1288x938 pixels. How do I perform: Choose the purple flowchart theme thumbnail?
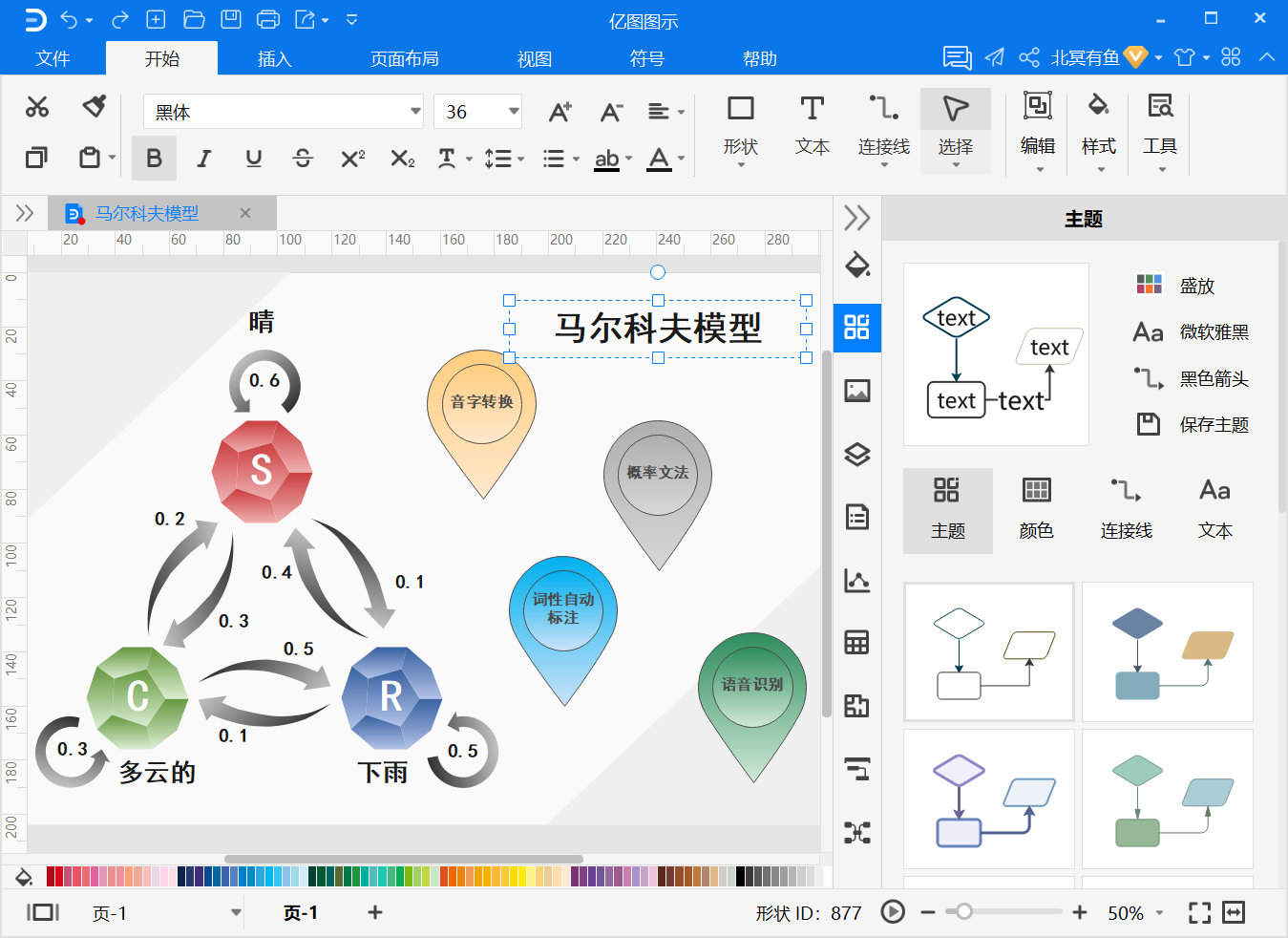[988, 799]
